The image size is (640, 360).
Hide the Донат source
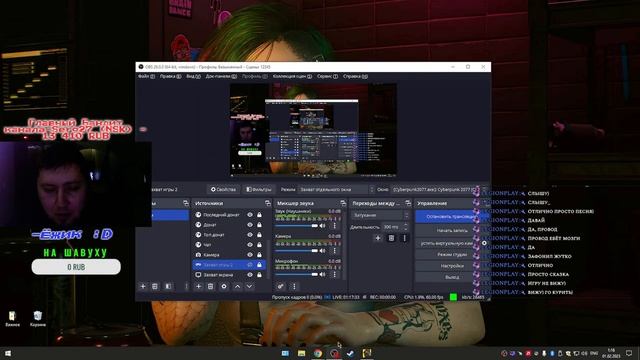[x=250, y=224]
